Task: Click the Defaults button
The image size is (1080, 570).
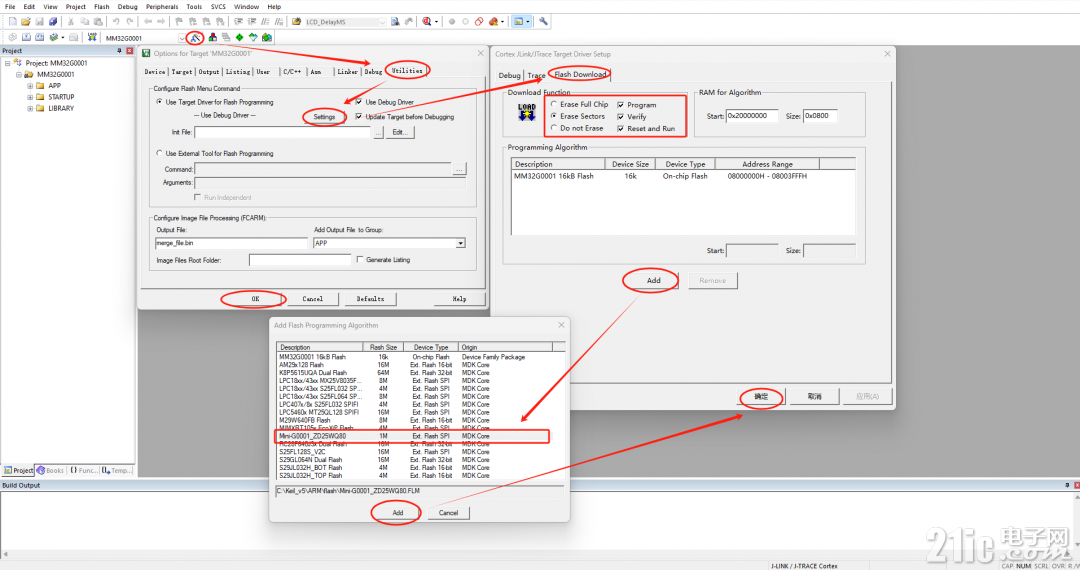Action: click(x=370, y=299)
